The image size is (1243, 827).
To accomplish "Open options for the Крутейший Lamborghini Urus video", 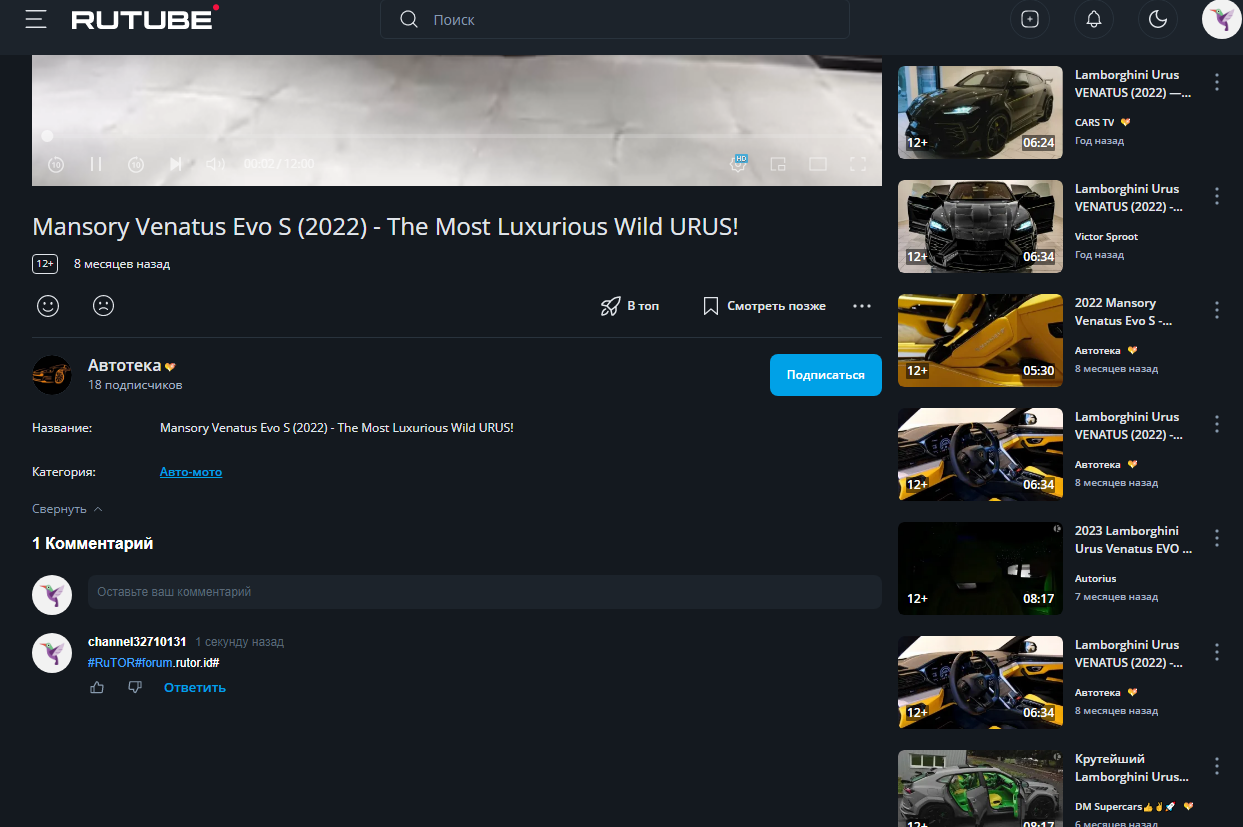I will [x=1217, y=766].
